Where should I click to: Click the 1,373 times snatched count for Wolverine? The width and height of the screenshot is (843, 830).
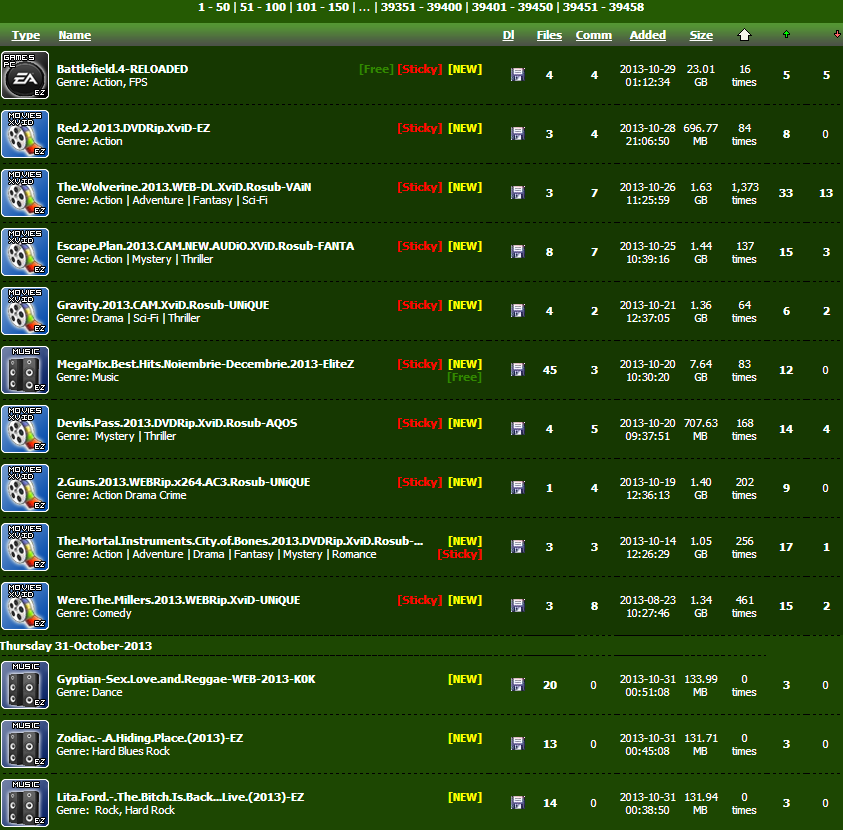[745, 194]
